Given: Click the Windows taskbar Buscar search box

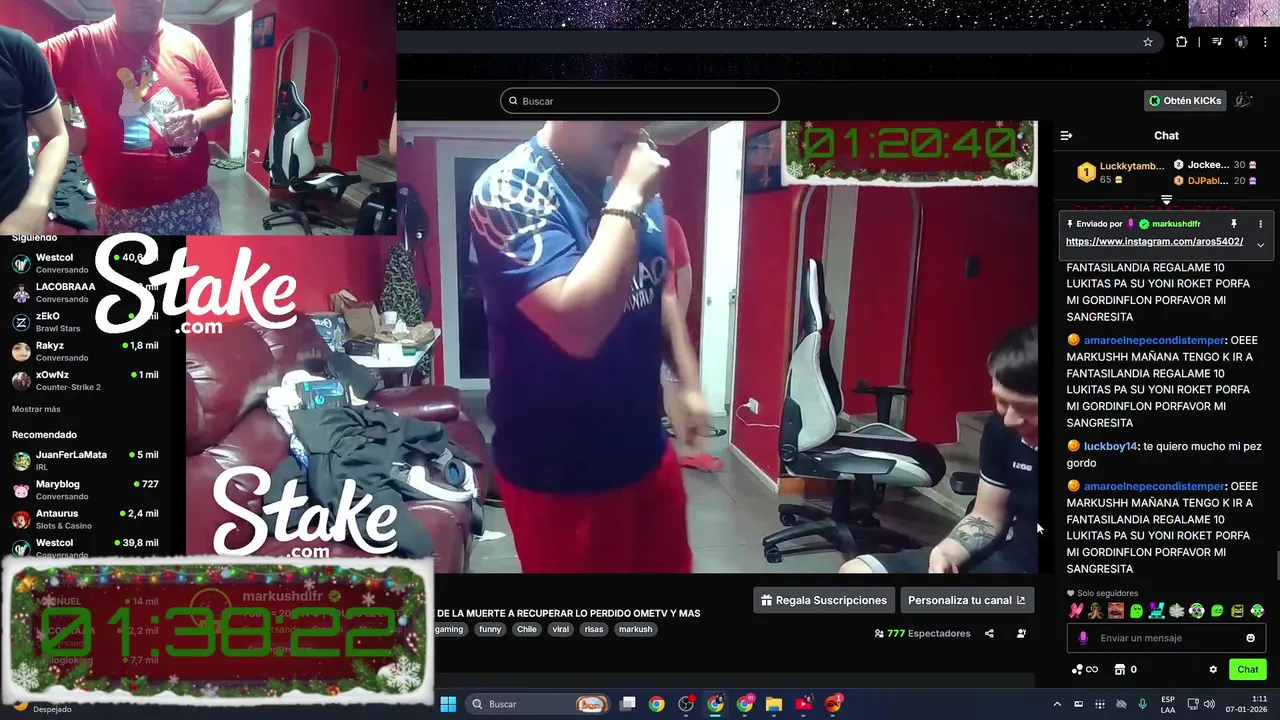Looking at the screenshot, I should pos(538,704).
